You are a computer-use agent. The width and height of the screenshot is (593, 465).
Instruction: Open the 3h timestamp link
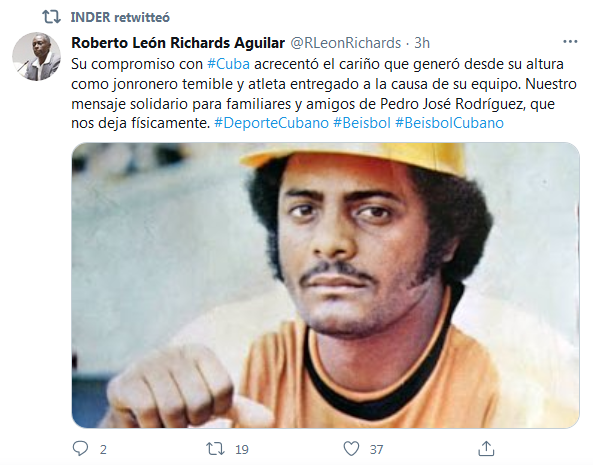(422, 43)
